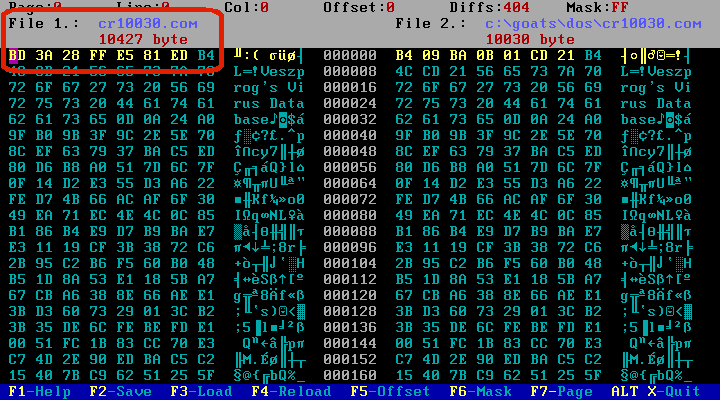Click ALT X-Quit label
720x400 pixels.
pos(656,391)
